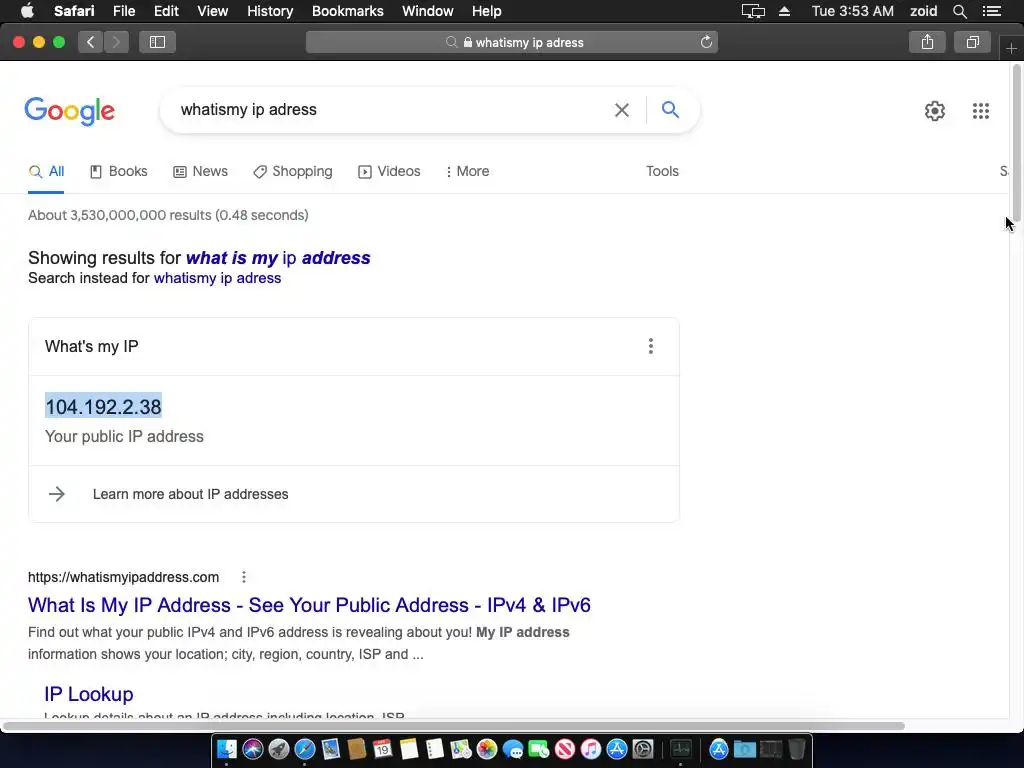The width and height of the screenshot is (1024, 768).
Task: Open the History menu
Action: [x=270, y=11]
